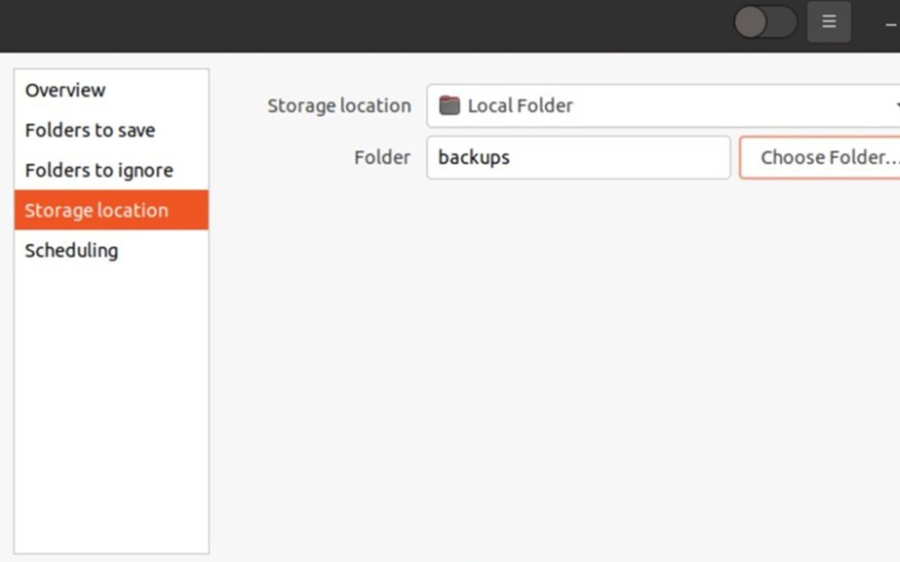Select Folders to ignore in sidebar

pos(99,170)
